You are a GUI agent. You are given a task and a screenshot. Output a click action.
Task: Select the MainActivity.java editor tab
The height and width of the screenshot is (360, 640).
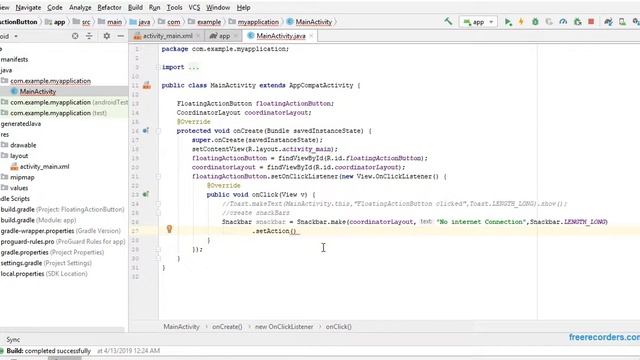[x=280, y=36]
